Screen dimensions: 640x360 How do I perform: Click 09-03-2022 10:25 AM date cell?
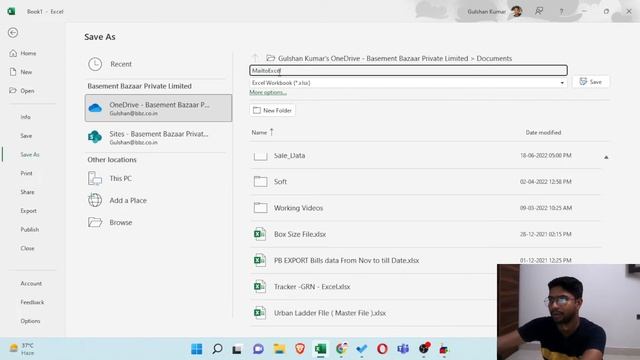tap(545, 208)
